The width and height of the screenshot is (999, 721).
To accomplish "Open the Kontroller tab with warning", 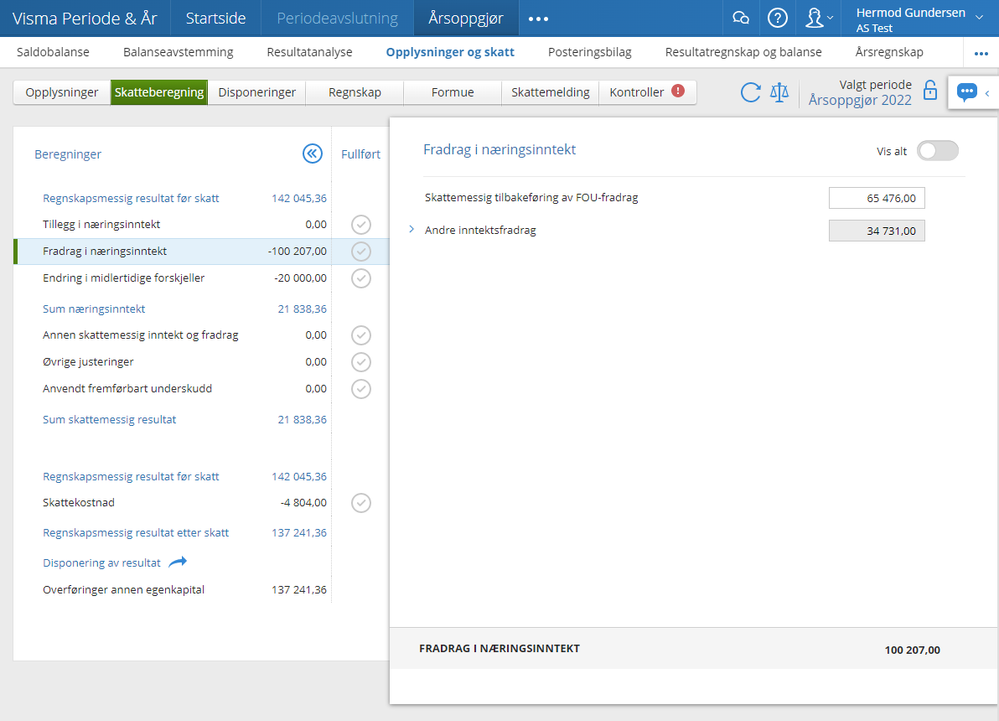I will point(647,92).
